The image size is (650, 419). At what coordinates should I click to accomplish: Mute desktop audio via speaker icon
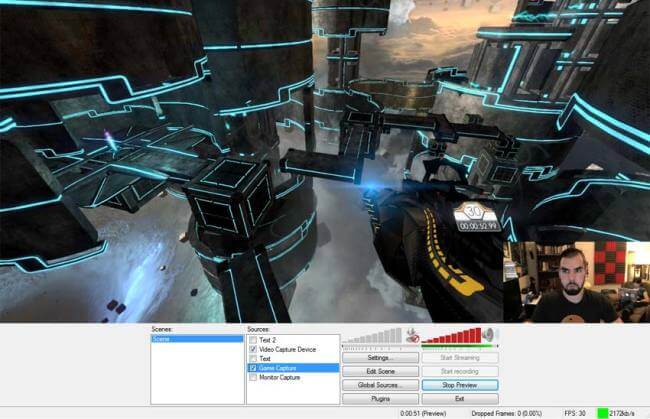click(x=489, y=334)
